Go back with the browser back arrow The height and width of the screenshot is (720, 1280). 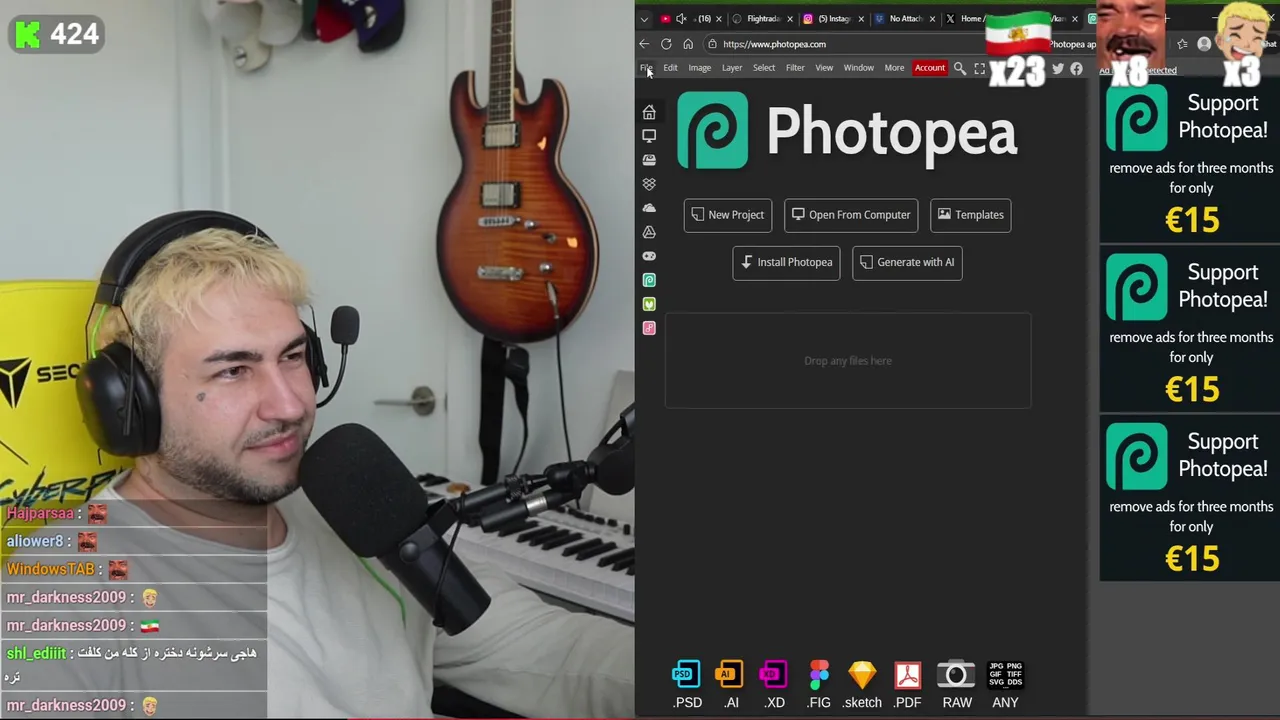tap(644, 44)
